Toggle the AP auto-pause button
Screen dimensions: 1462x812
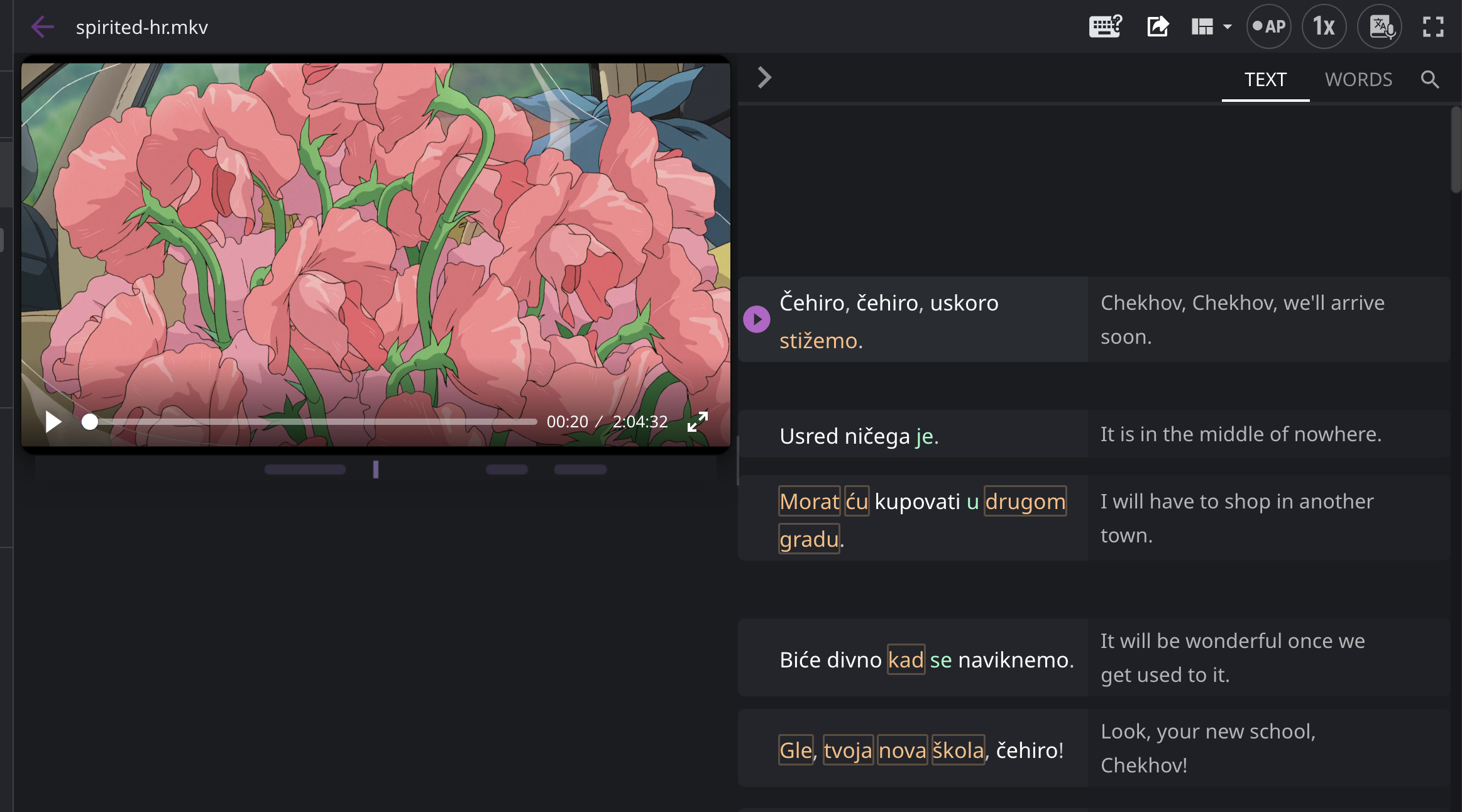click(1268, 26)
